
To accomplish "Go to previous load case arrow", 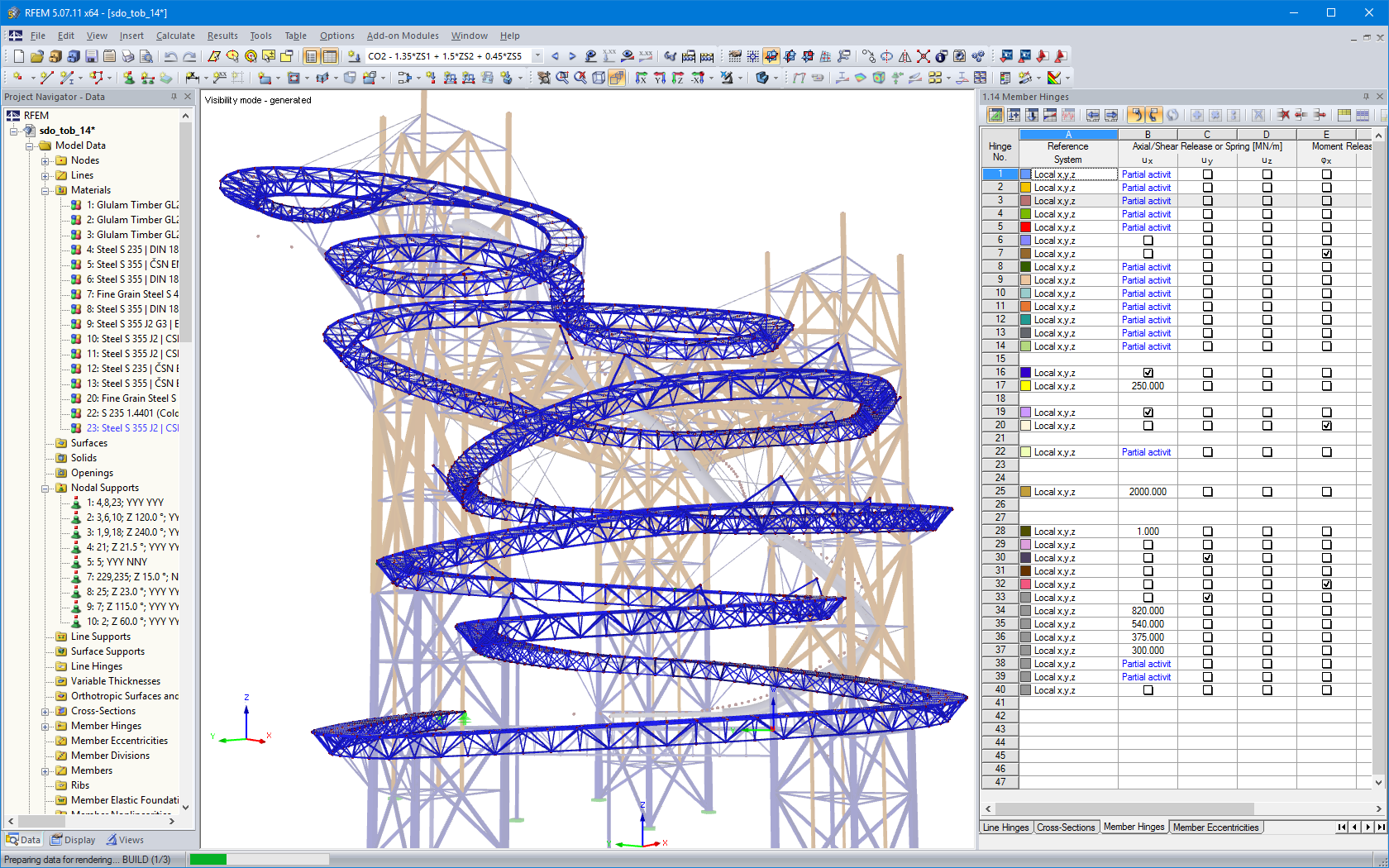I will 555,56.
